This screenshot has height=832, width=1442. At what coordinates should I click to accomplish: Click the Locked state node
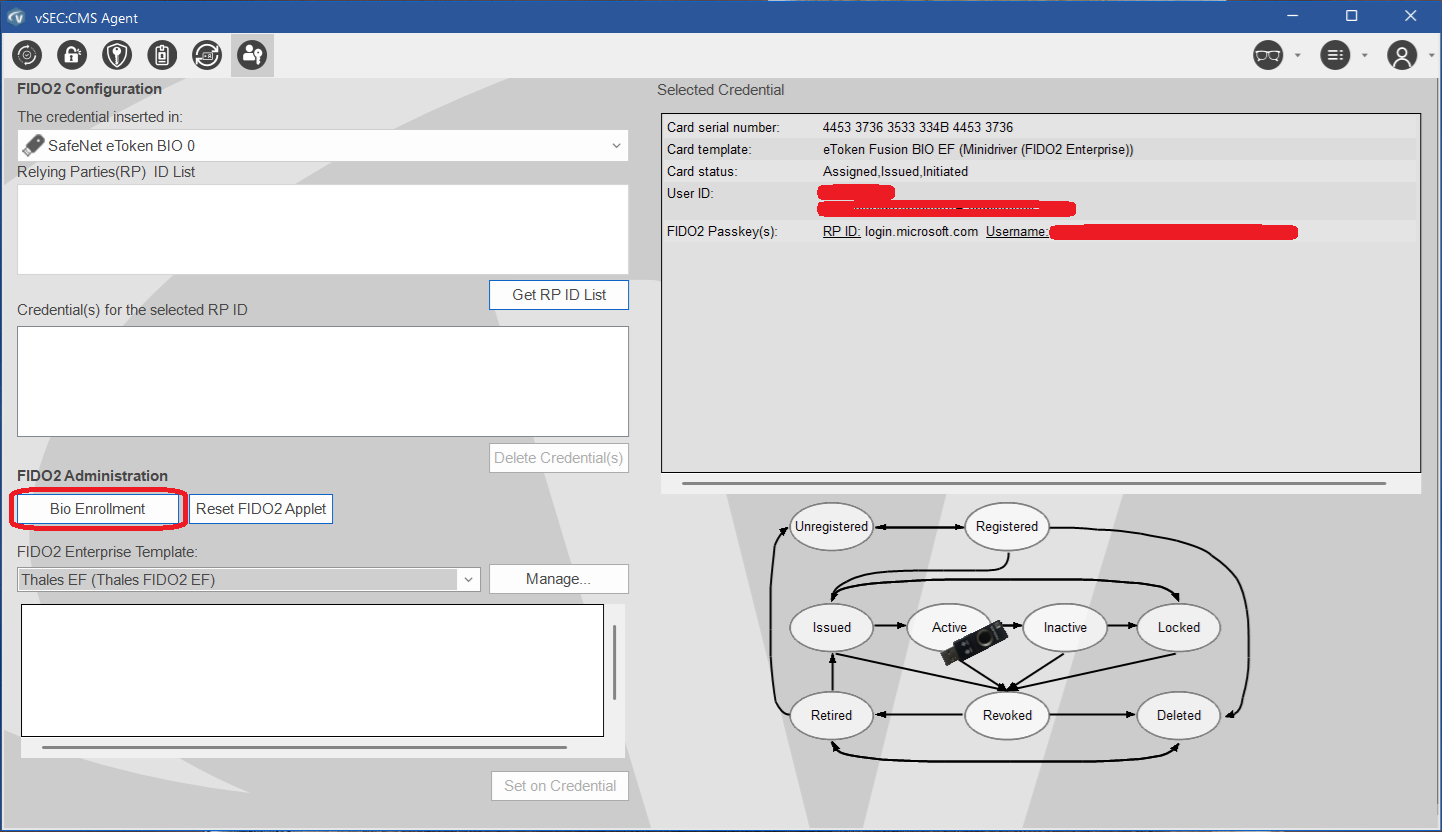1179,627
